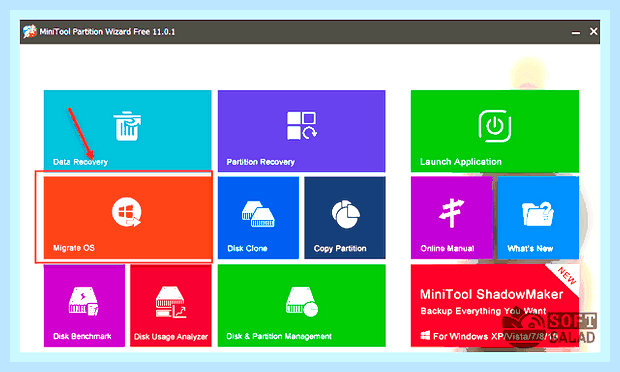Close the Partition Wizard window
The image size is (620, 372).
(x=593, y=31)
